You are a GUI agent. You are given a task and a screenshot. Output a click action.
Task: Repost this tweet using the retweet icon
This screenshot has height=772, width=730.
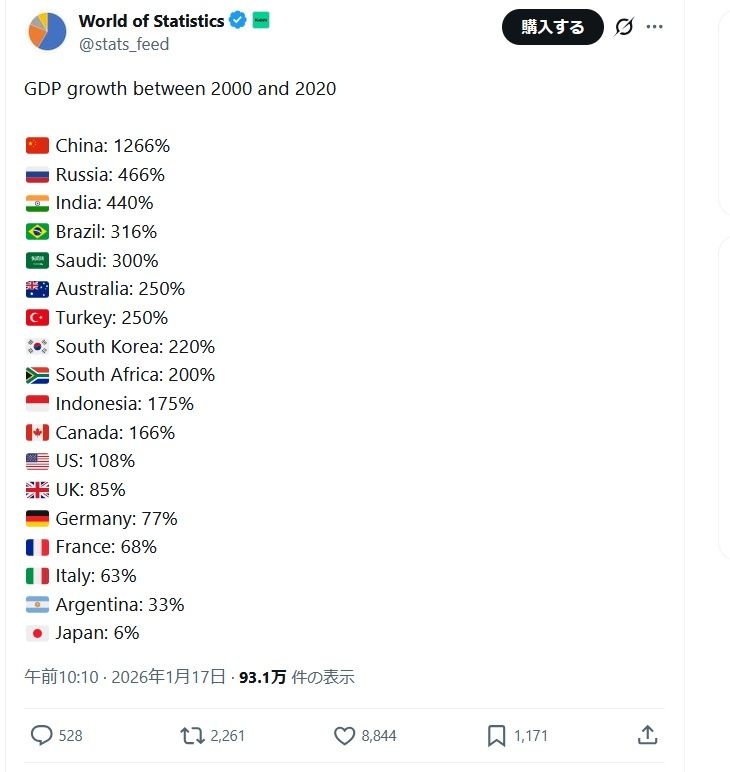[x=192, y=736]
